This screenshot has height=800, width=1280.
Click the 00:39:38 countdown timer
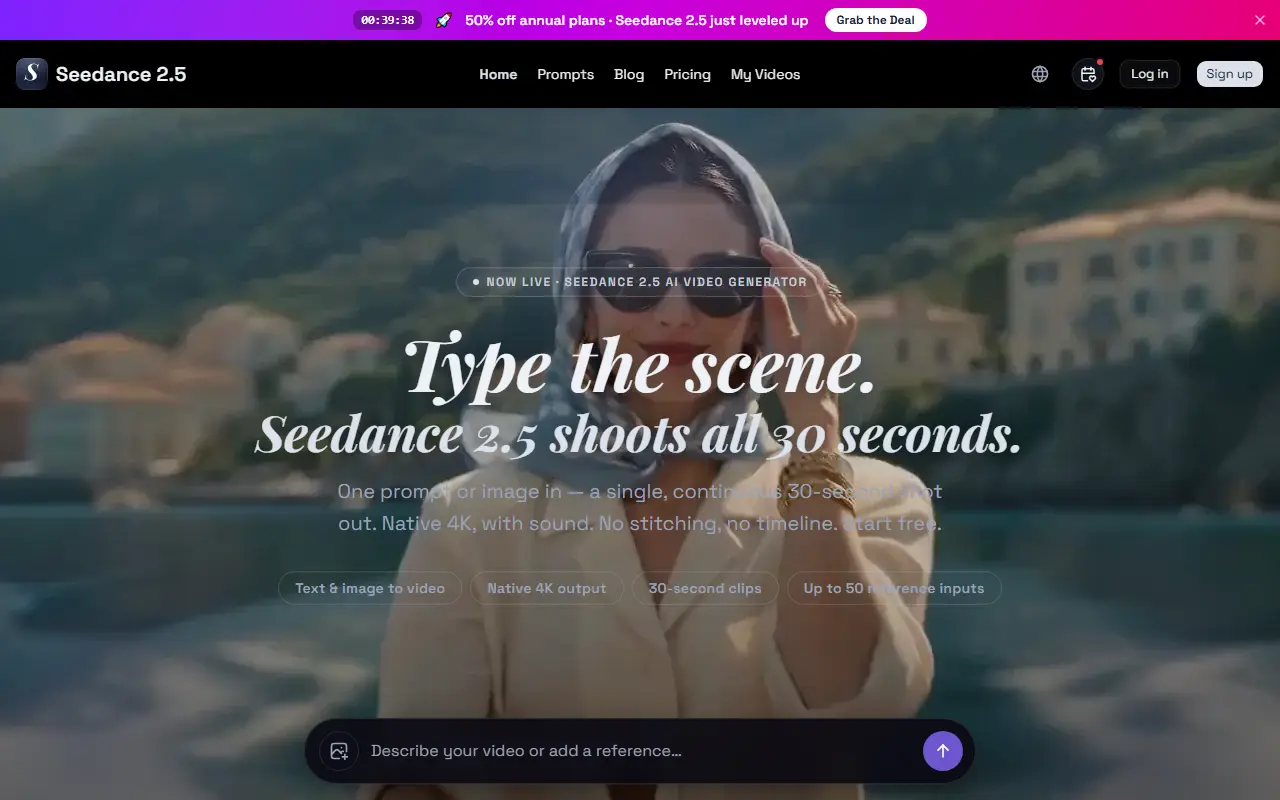coord(388,20)
